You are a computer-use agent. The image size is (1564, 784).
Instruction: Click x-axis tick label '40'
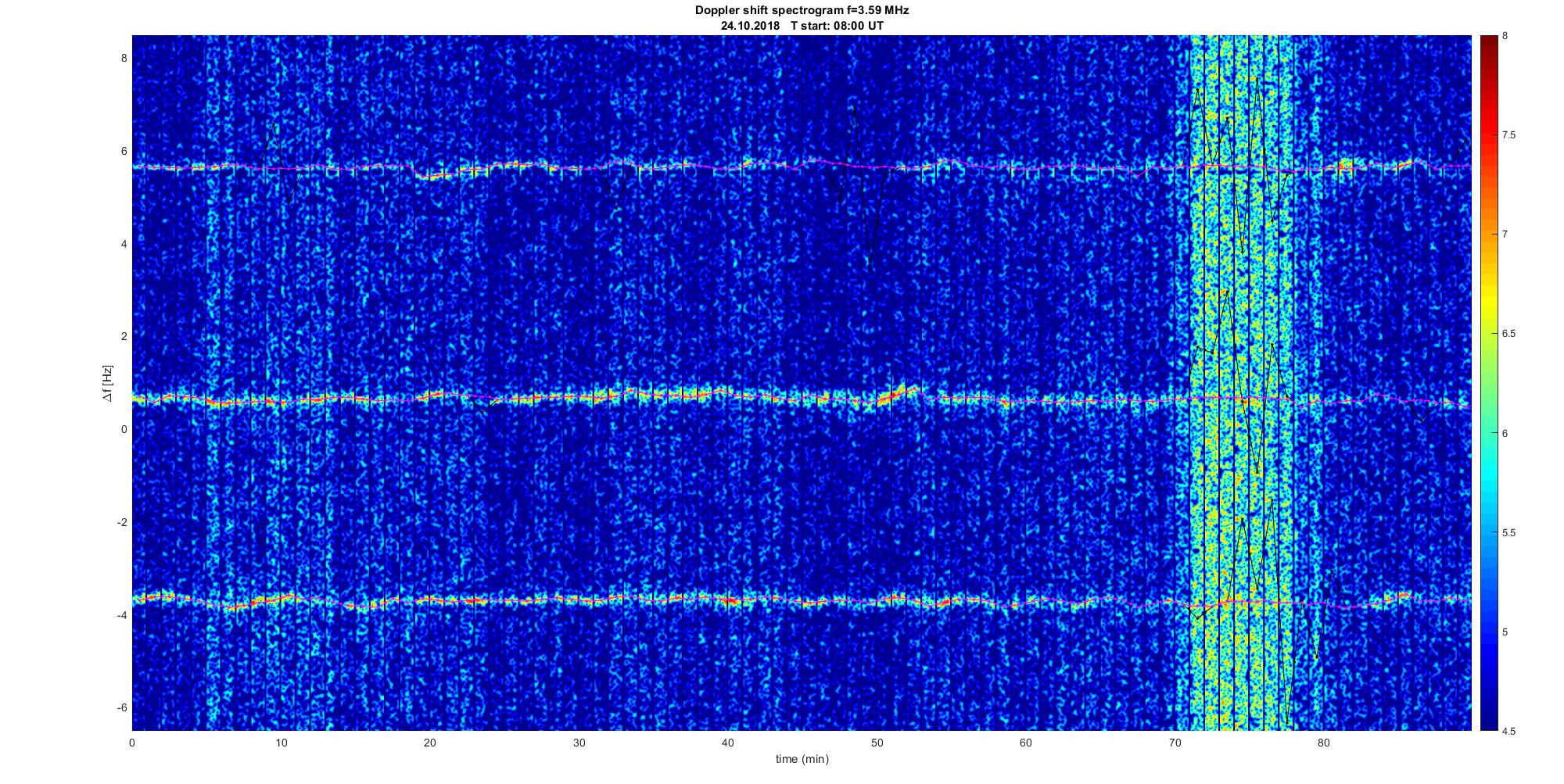coord(728,743)
